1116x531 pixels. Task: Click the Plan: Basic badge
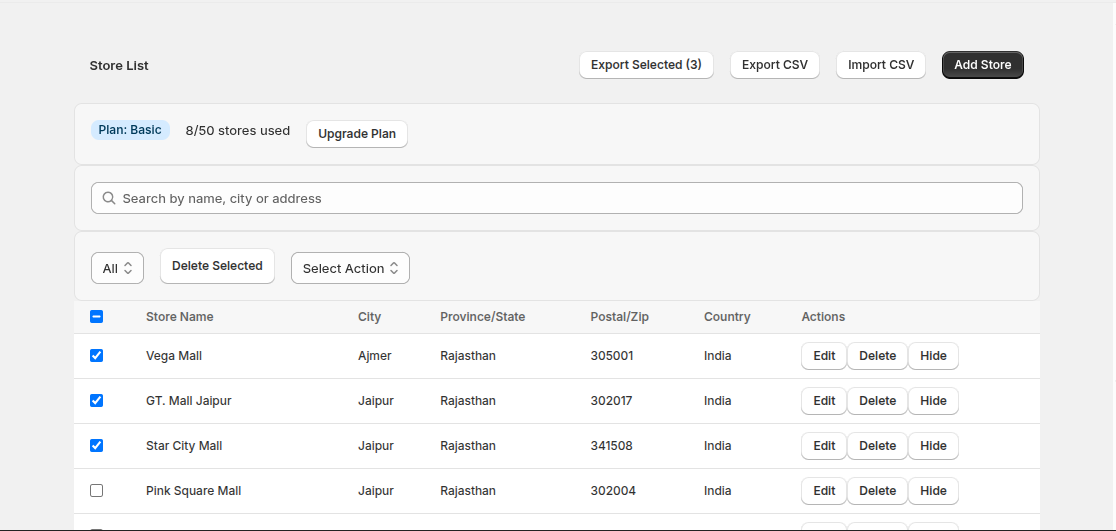[130, 130]
